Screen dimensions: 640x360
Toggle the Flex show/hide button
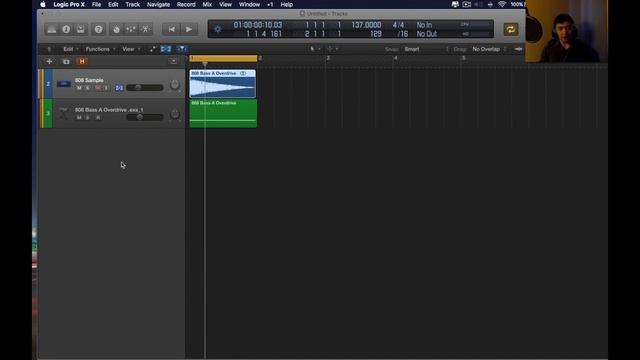click(166, 49)
